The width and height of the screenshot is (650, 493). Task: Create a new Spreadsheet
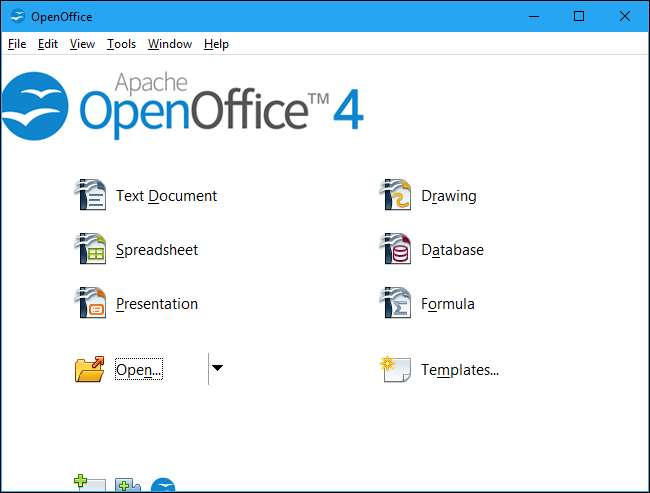157,250
